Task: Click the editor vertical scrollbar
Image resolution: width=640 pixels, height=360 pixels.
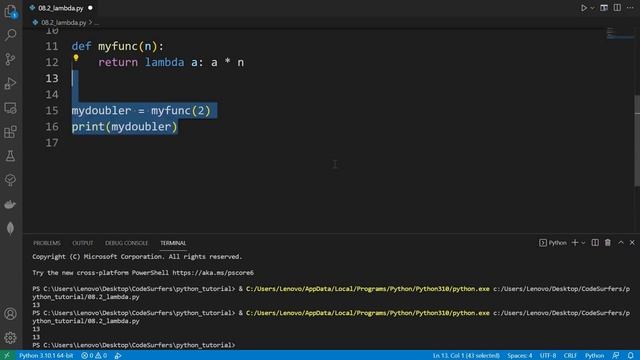Action: [x=637, y=140]
